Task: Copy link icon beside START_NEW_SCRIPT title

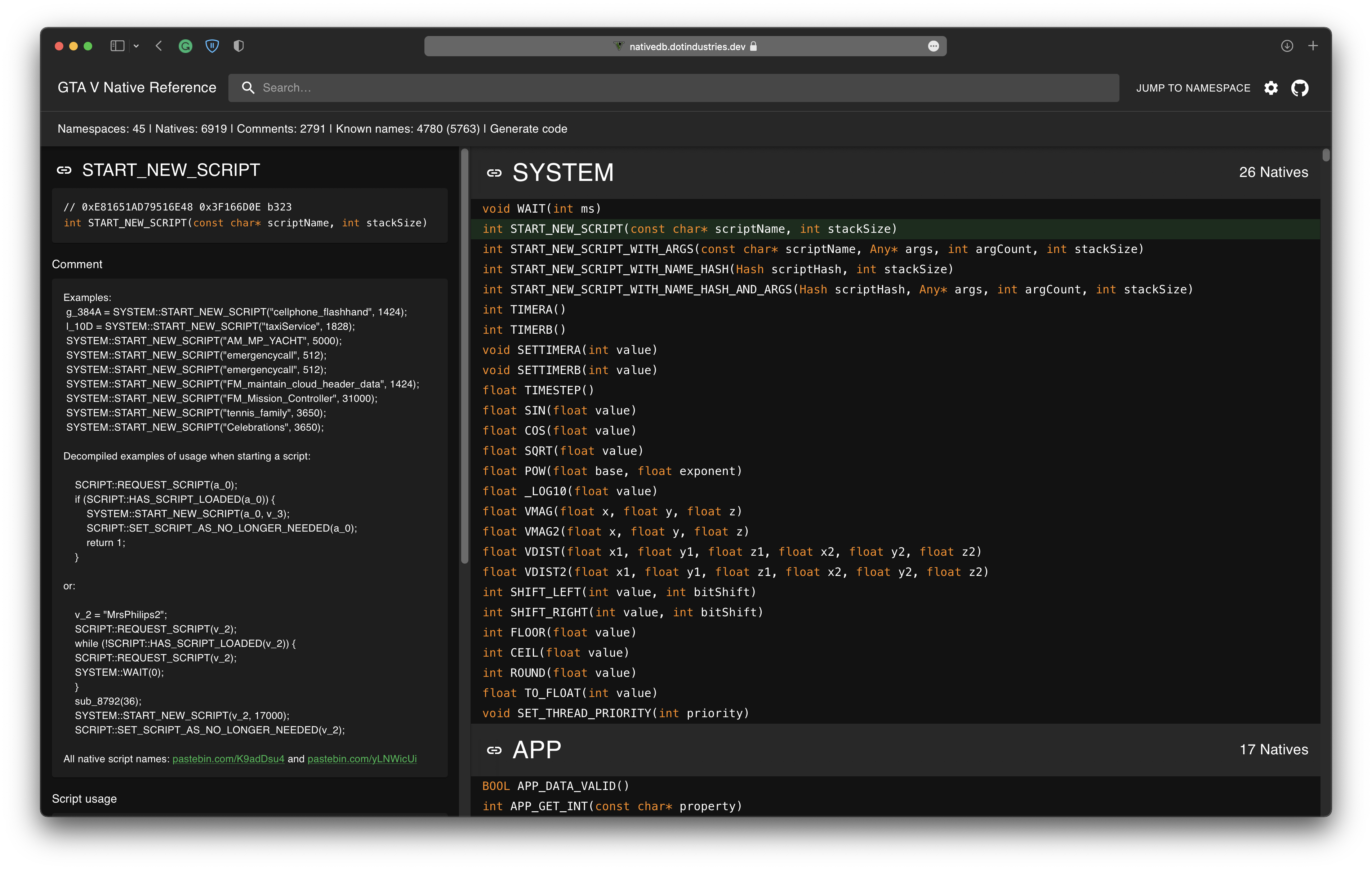Action: click(64, 170)
